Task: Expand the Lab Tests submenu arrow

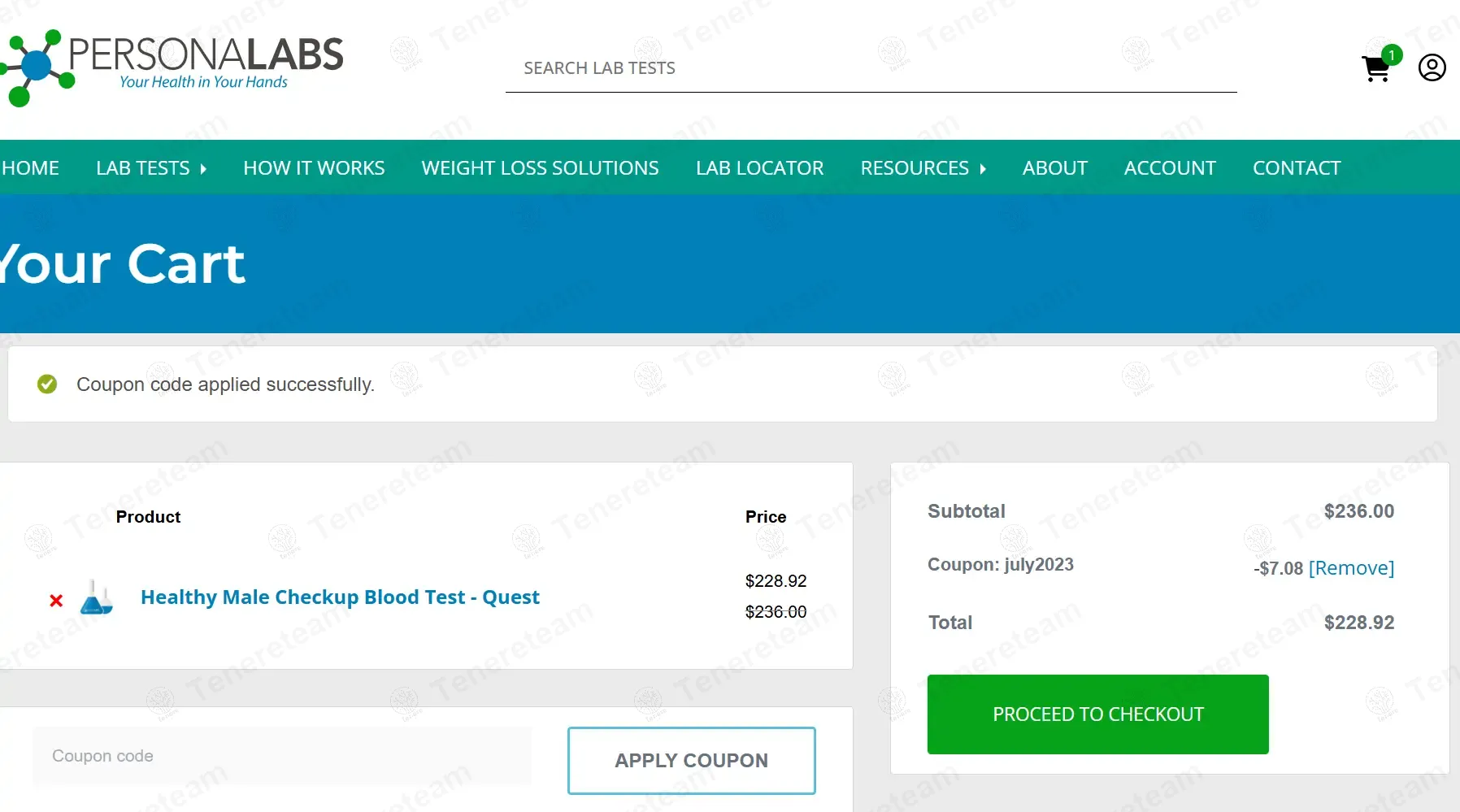Action: pyautogui.click(x=203, y=169)
